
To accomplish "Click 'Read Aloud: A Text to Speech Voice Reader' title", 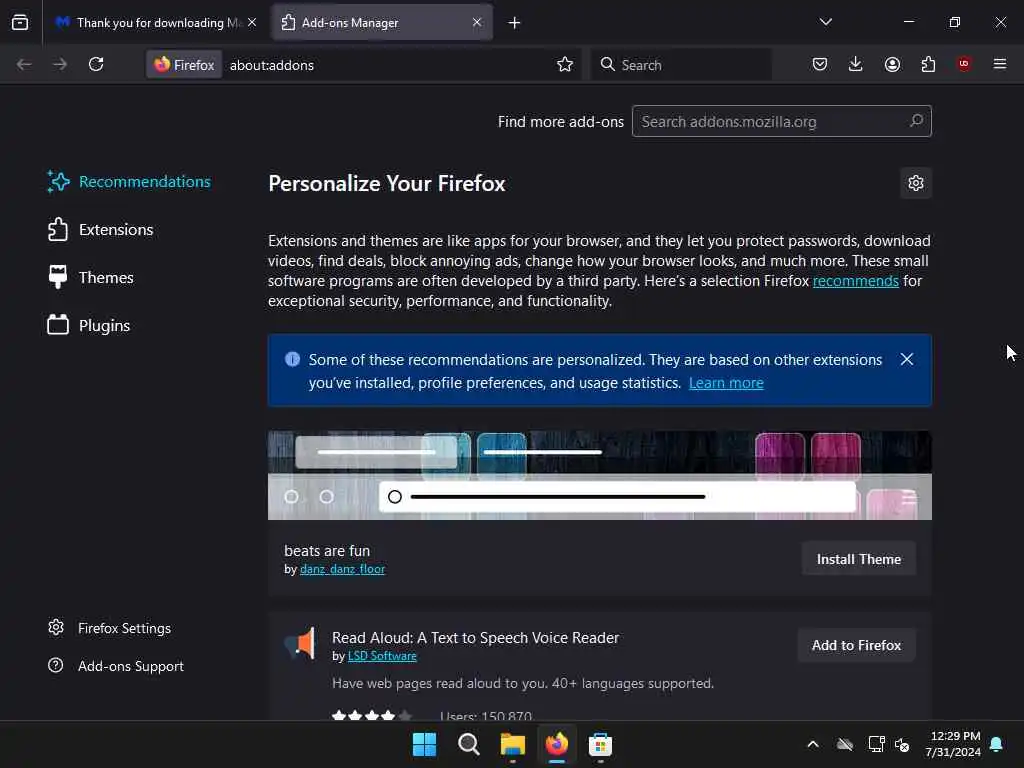I will click(475, 637).
